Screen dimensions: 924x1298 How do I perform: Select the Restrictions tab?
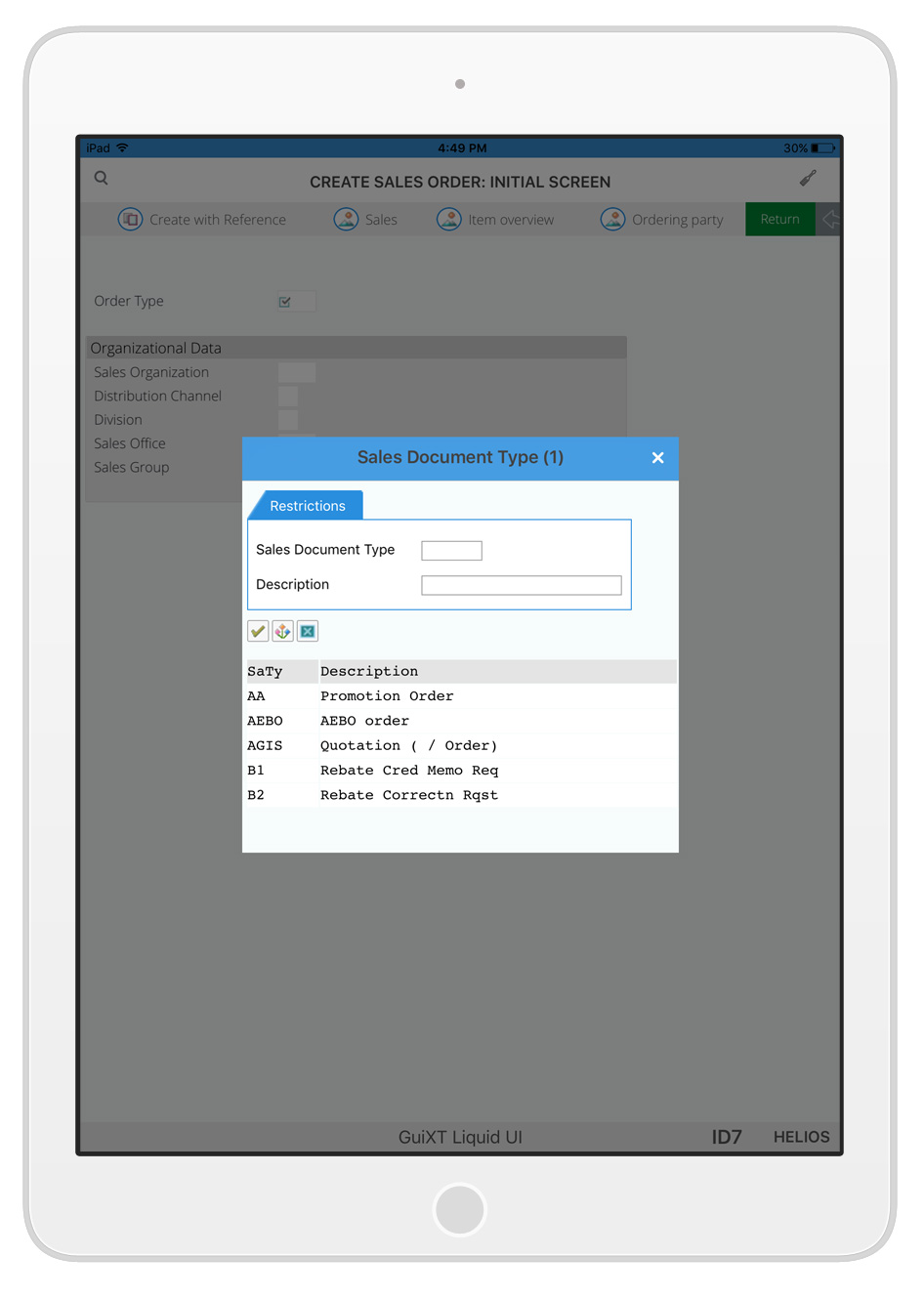coord(308,506)
